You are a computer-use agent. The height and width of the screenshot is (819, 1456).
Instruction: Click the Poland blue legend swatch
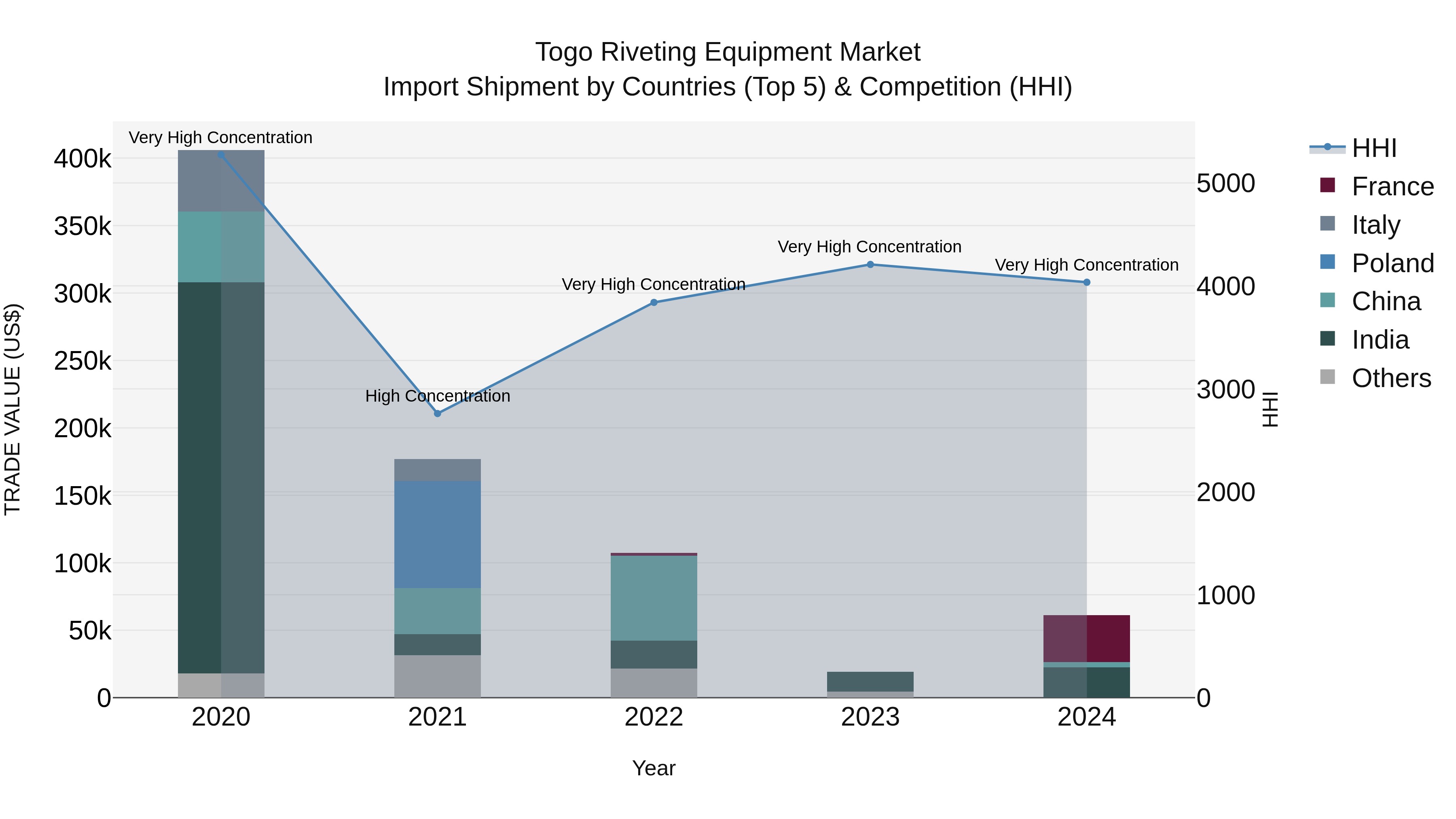pos(1328,262)
